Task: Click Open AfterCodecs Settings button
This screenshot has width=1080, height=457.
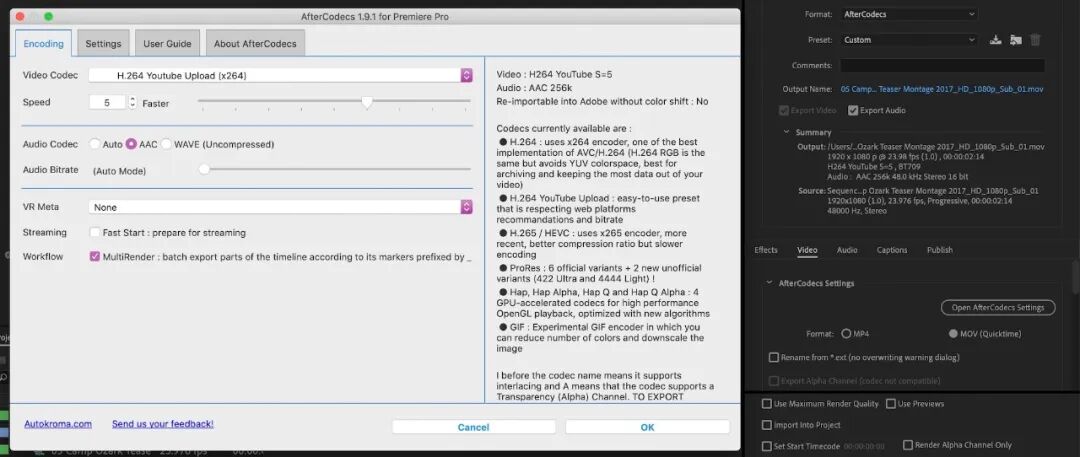Action: point(998,307)
